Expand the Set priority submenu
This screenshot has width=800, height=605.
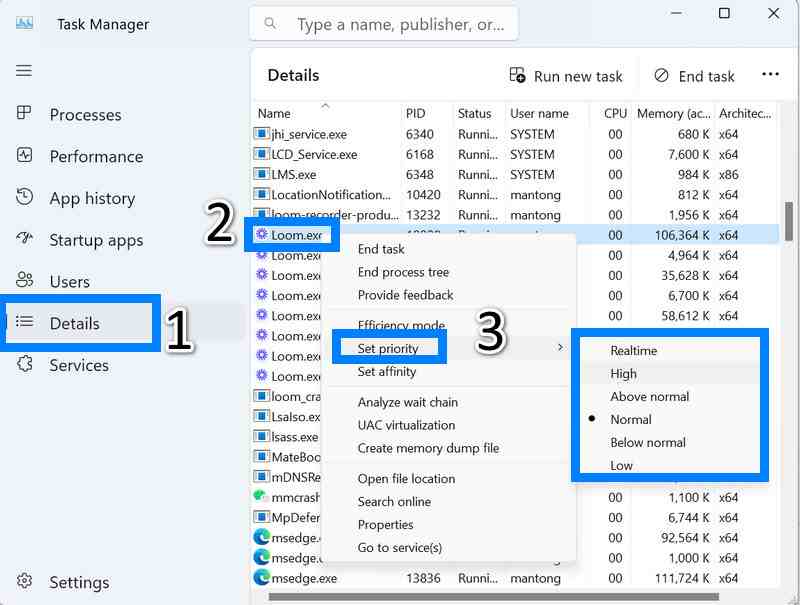(388, 348)
